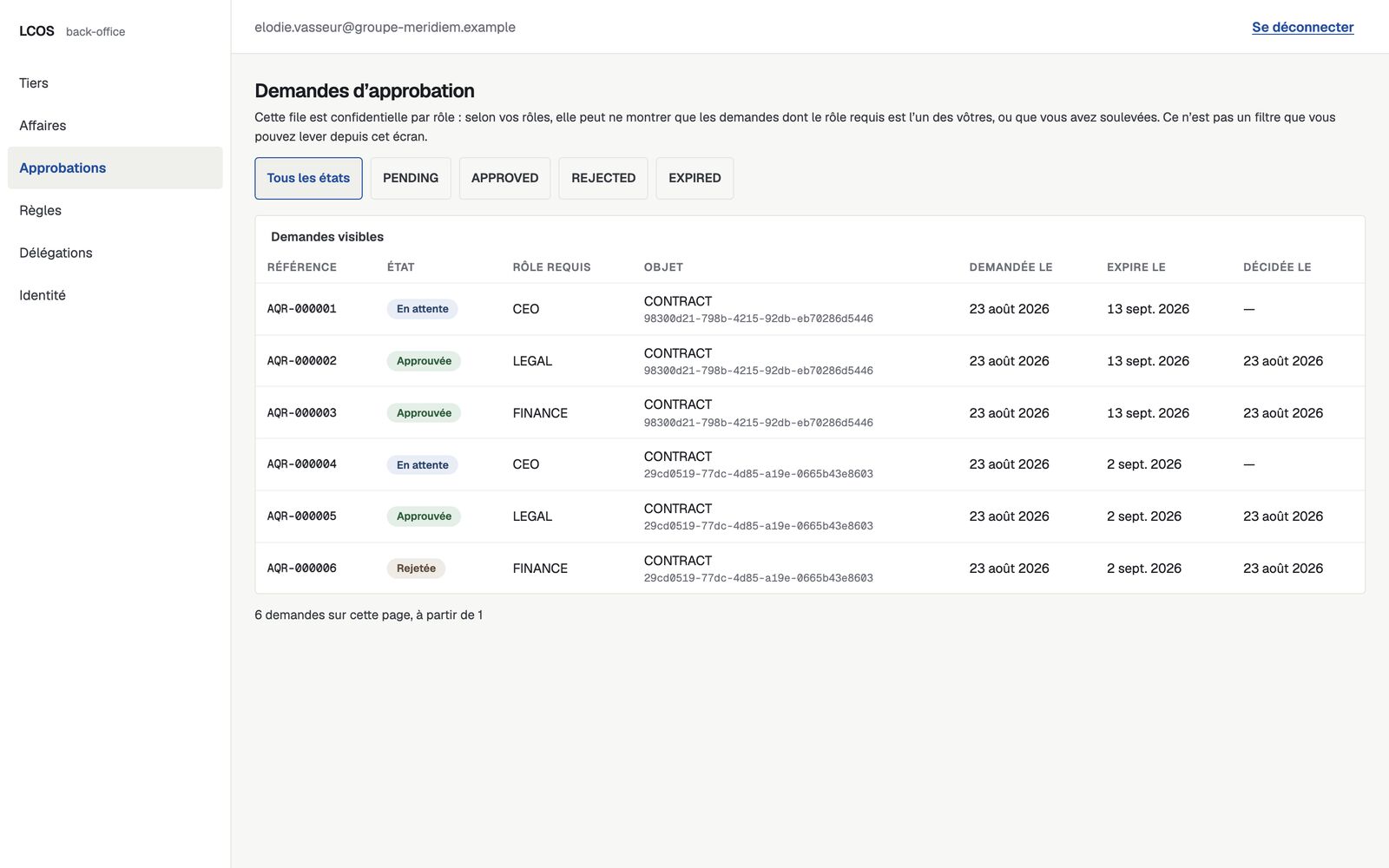The width and height of the screenshot is (1389, 868).
Task: Click Approuvée badge in AQR-000005 row
Action: [424, 516]
